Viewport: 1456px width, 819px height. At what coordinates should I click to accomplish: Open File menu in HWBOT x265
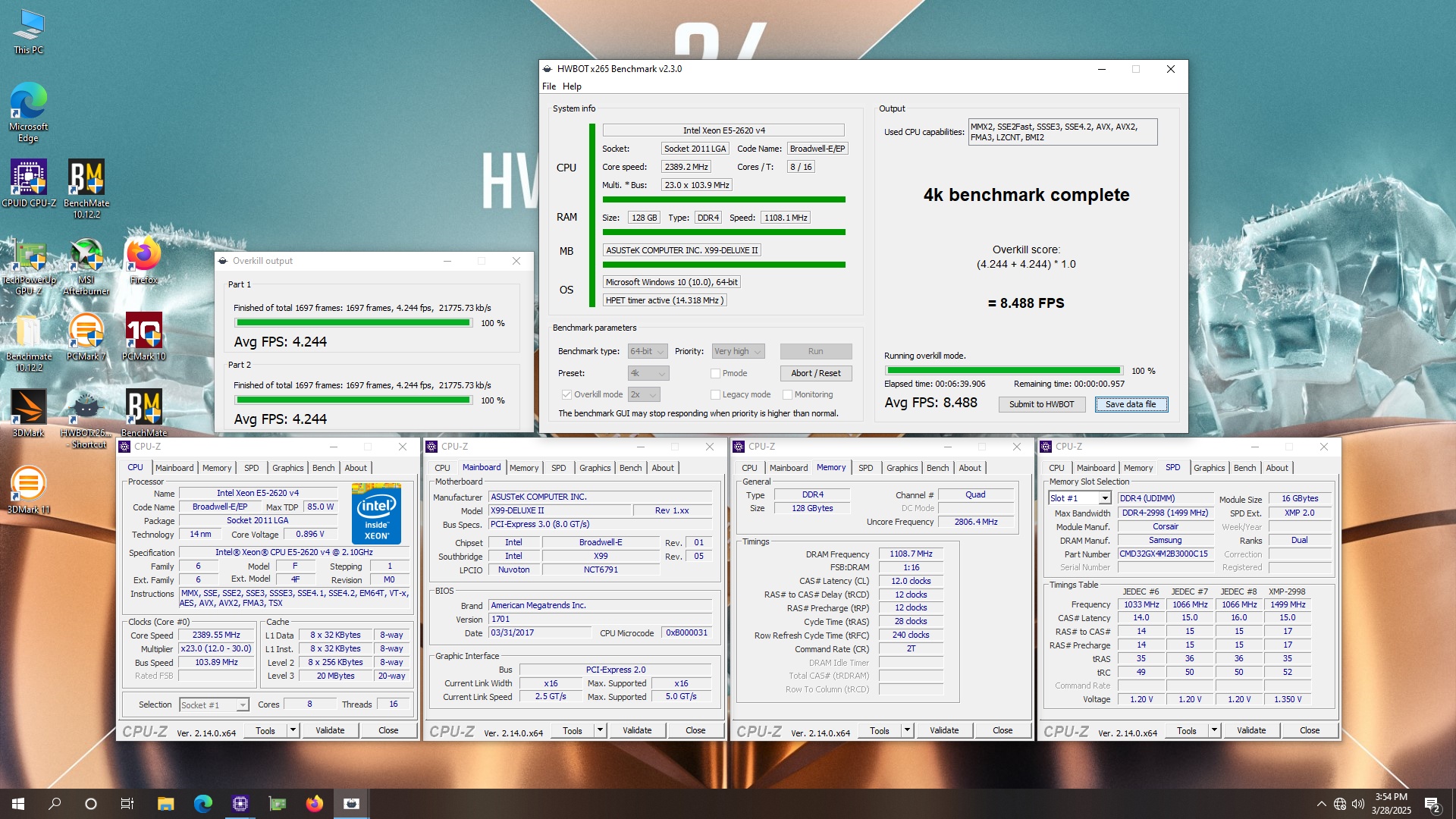[x=549, y=86]
